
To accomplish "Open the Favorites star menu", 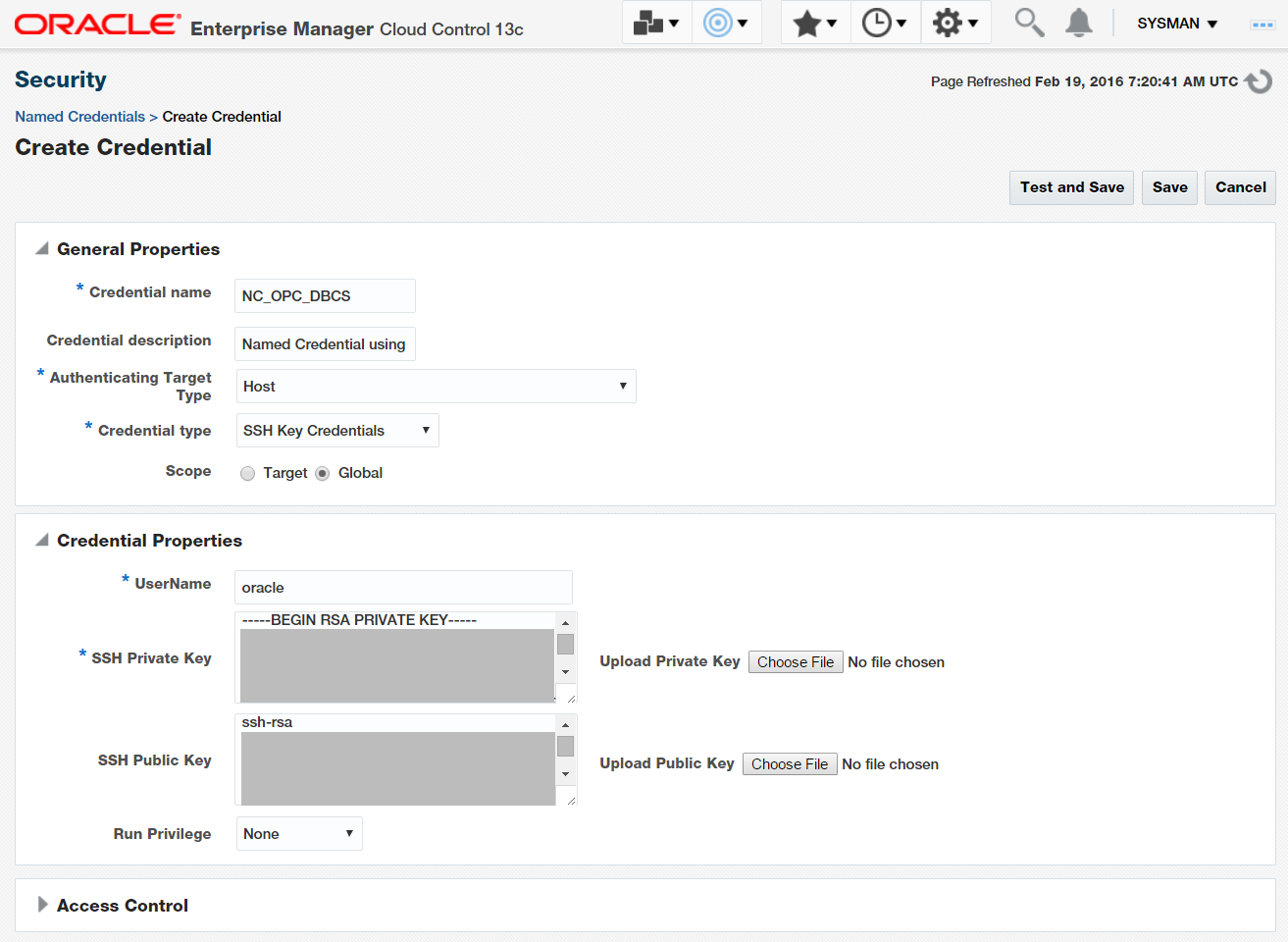I will 815,23.
